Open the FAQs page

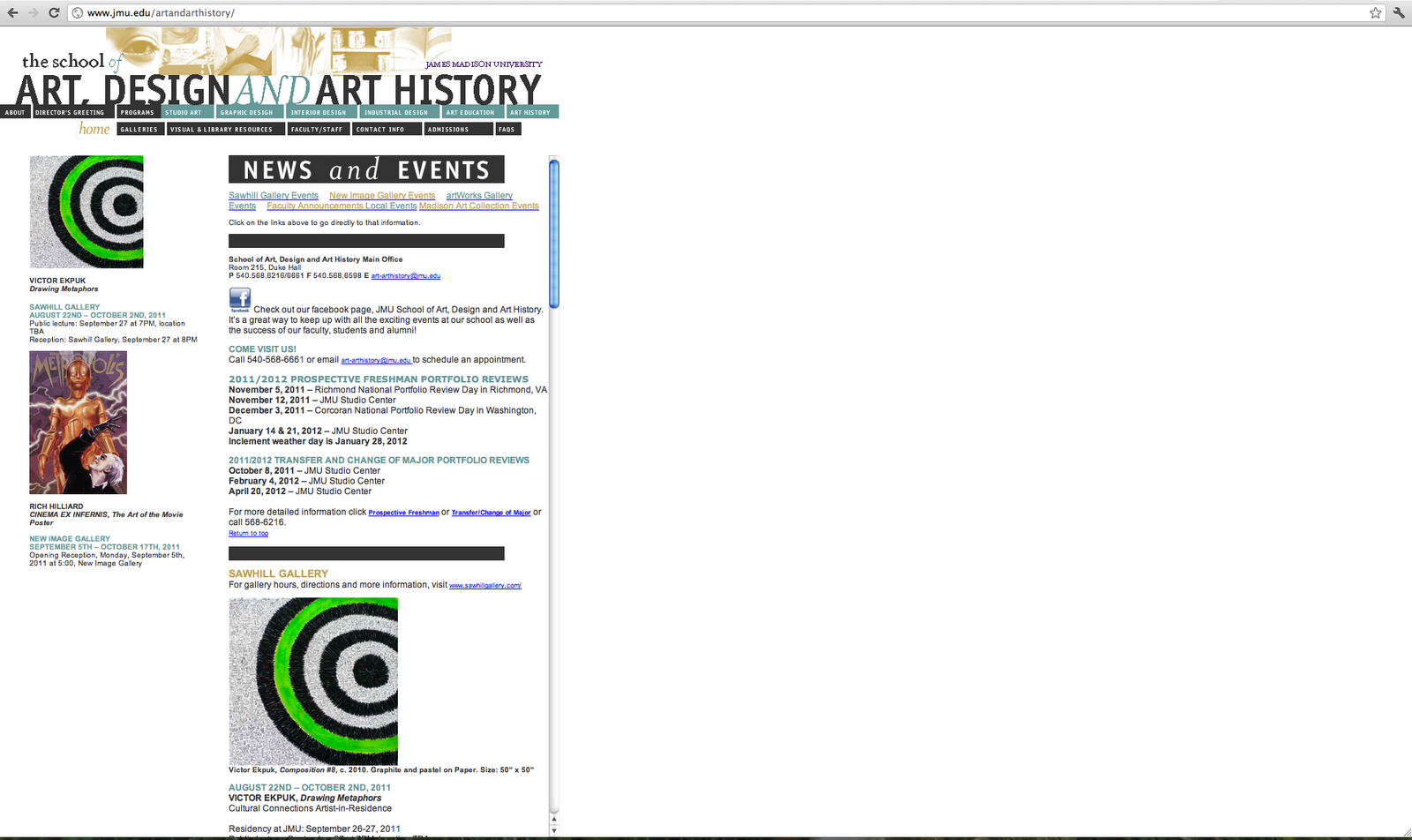(507, 129)
